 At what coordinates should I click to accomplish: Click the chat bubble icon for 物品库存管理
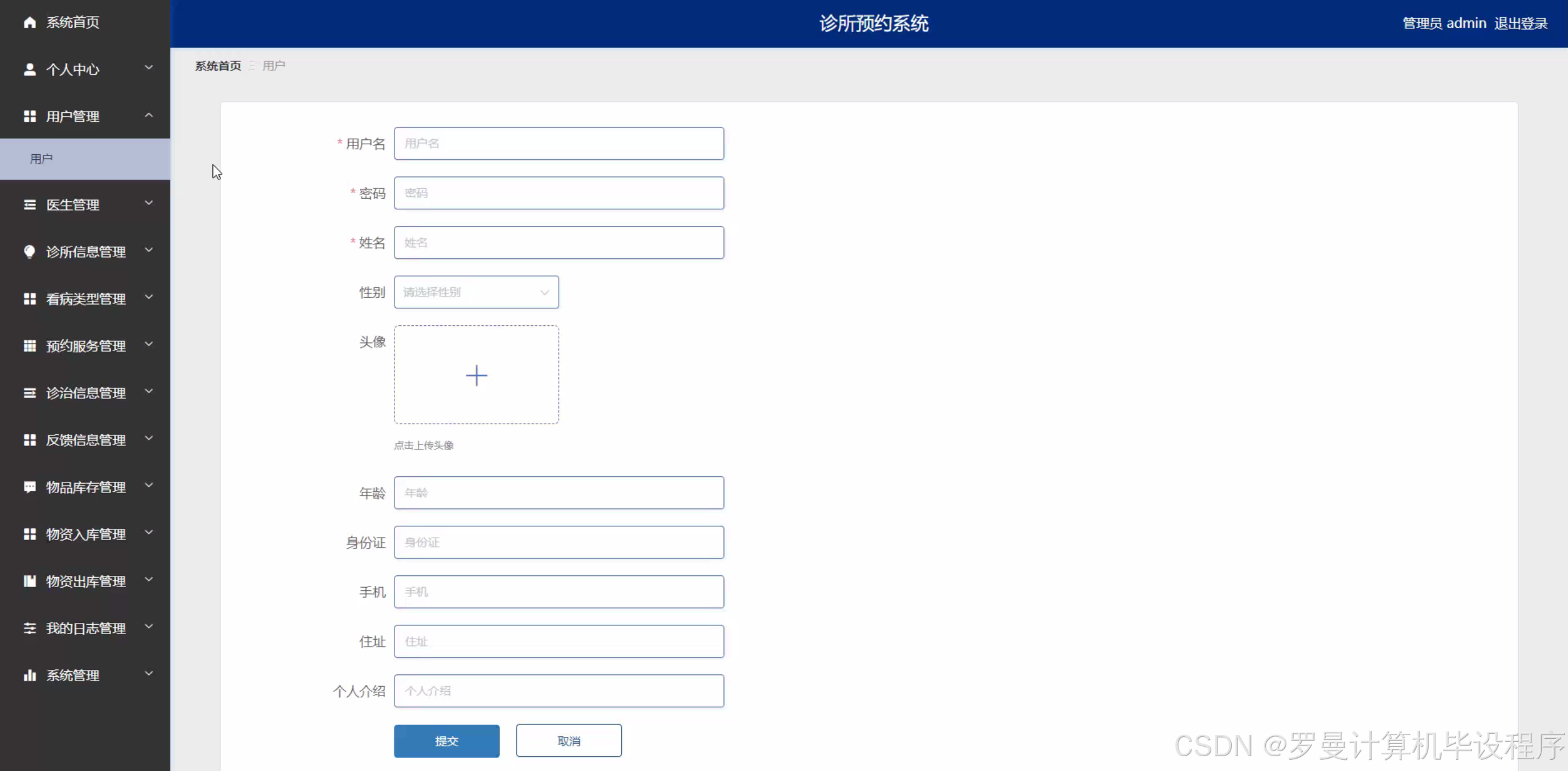coord(29,487)
